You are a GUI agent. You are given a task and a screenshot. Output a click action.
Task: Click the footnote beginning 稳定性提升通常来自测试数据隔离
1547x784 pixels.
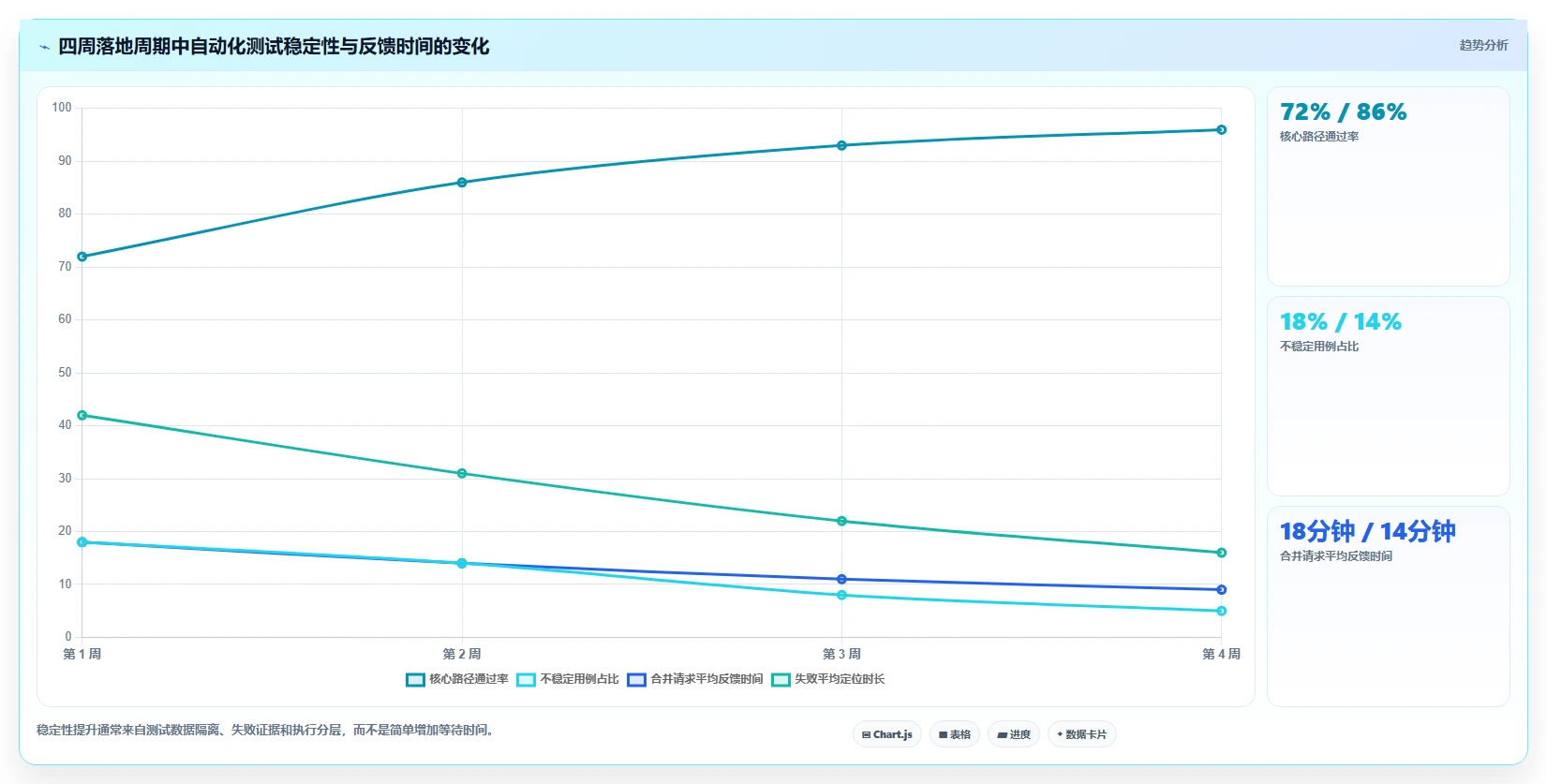[x=265, y=730]
